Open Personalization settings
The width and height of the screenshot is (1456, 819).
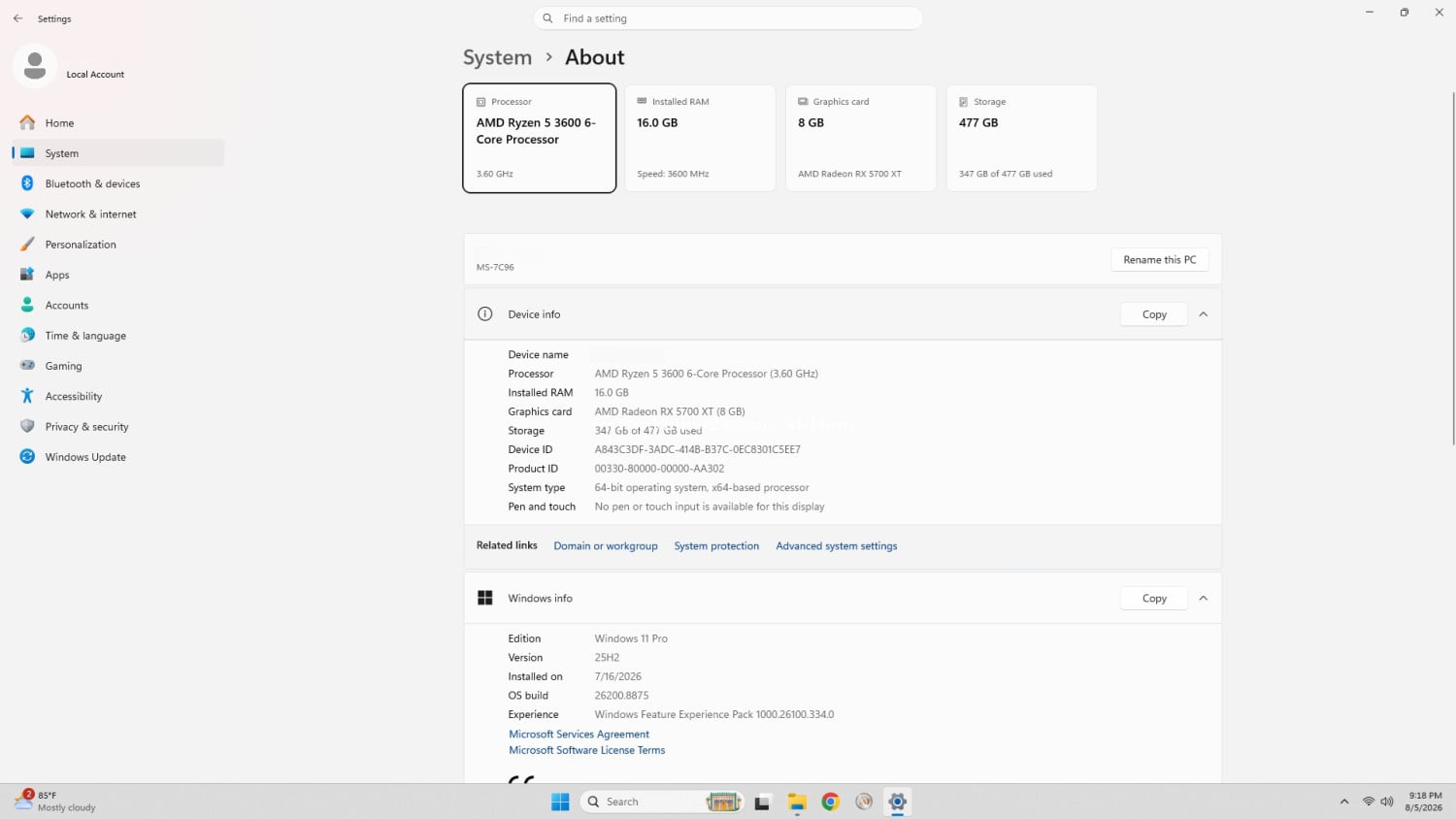(x=117, y=245)
